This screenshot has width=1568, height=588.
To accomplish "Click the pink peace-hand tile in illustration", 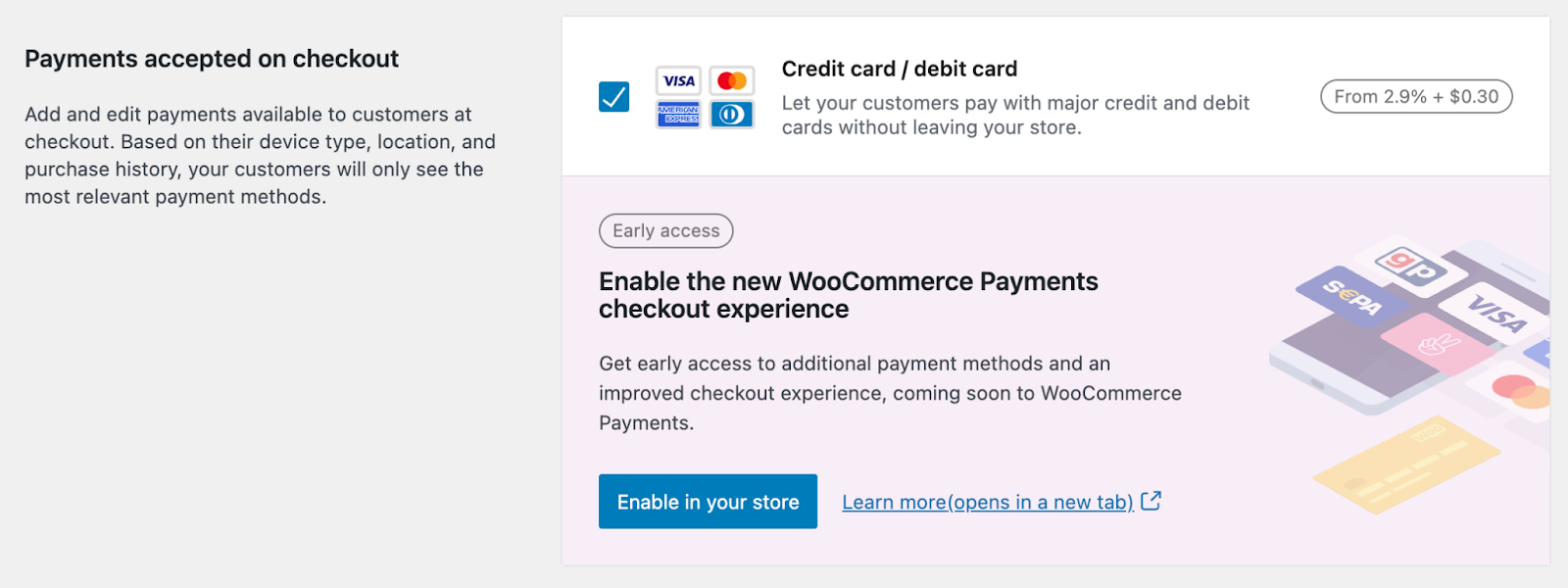I will coord(1440,344).
